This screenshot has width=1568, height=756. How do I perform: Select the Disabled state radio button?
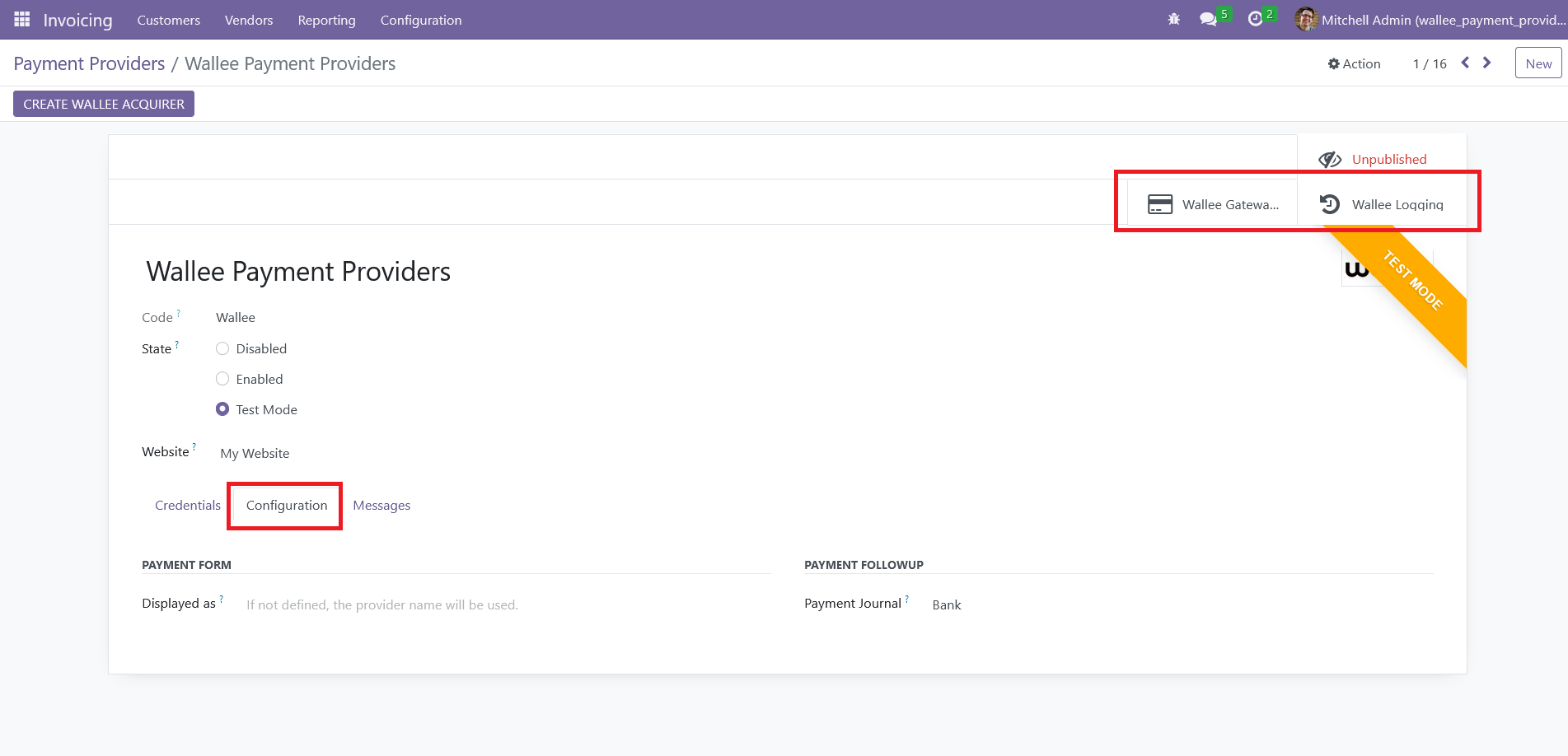tap(222, 348)
